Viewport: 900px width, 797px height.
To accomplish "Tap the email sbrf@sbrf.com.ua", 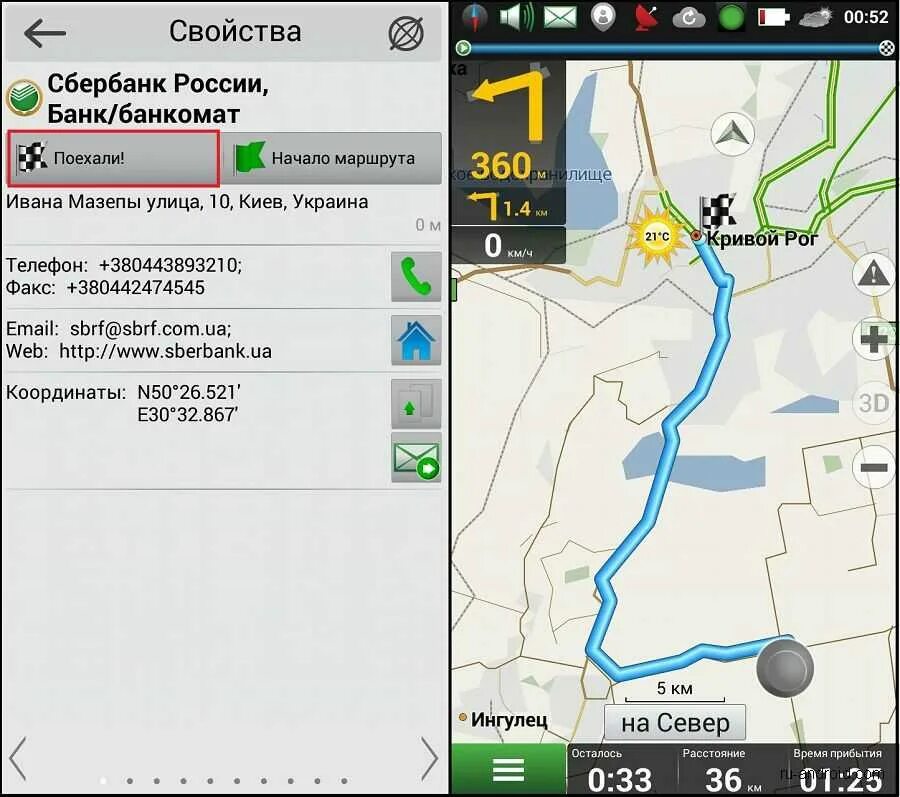I will click(x=150, y=329).
